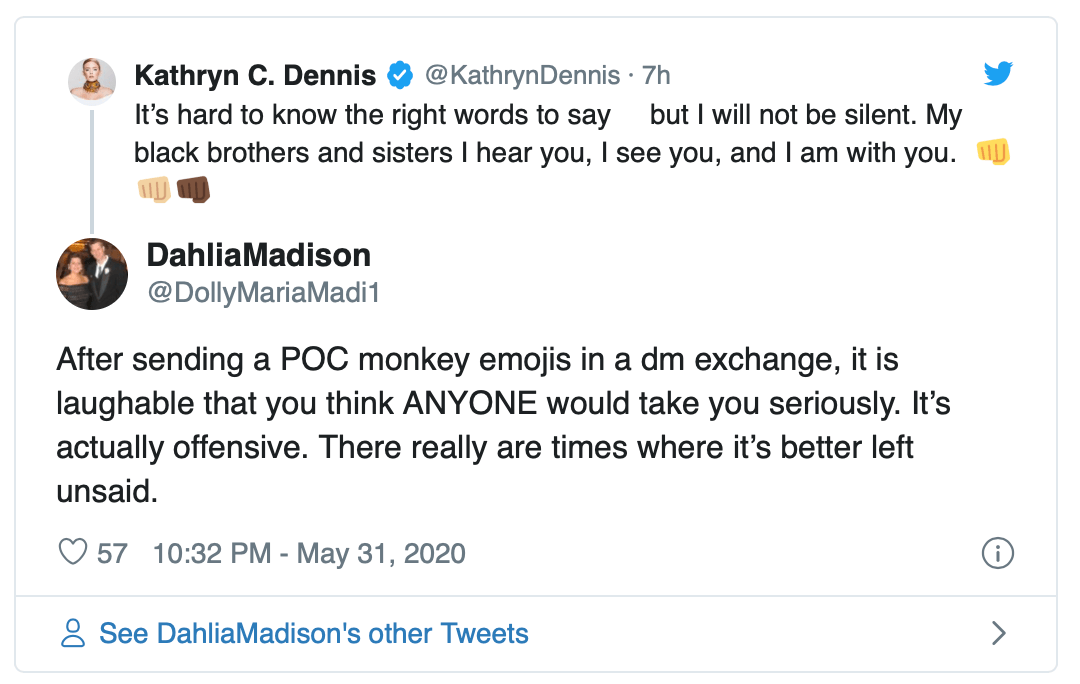
Task: Open Kathryn C. Dennis profile avatar
Action: coord(92,80)
